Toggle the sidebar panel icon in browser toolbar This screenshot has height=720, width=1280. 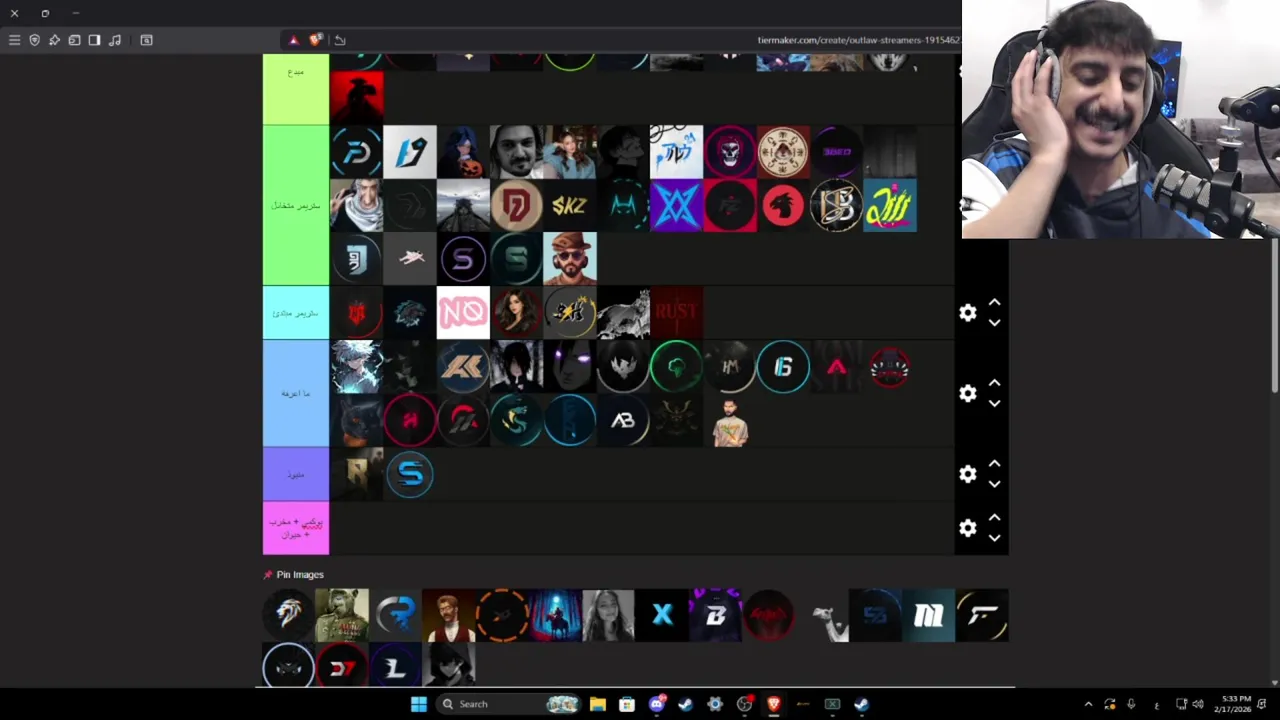point(94,40)
